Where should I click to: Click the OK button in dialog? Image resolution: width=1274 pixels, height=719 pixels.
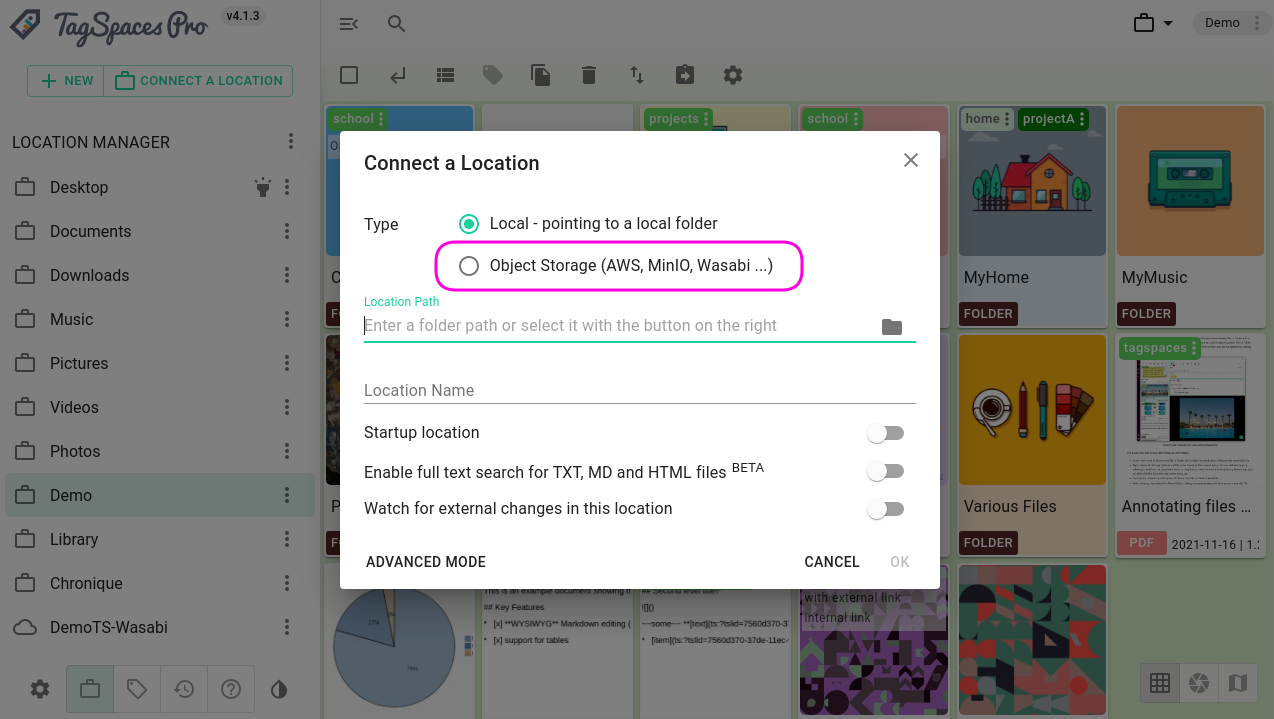coord(900,562)
